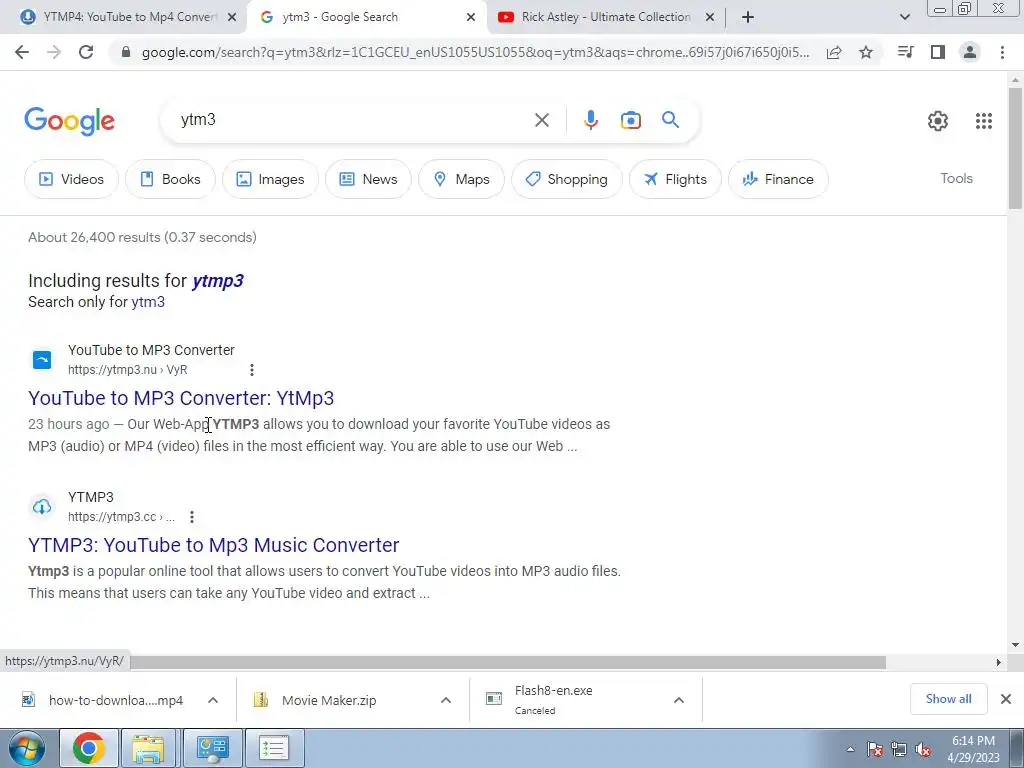The width and height of the screenshot is (1024, 768).
Task: Open the taskbar clock showing 6:14 PM
Action: pyautogui.click(x=973, y=749)
